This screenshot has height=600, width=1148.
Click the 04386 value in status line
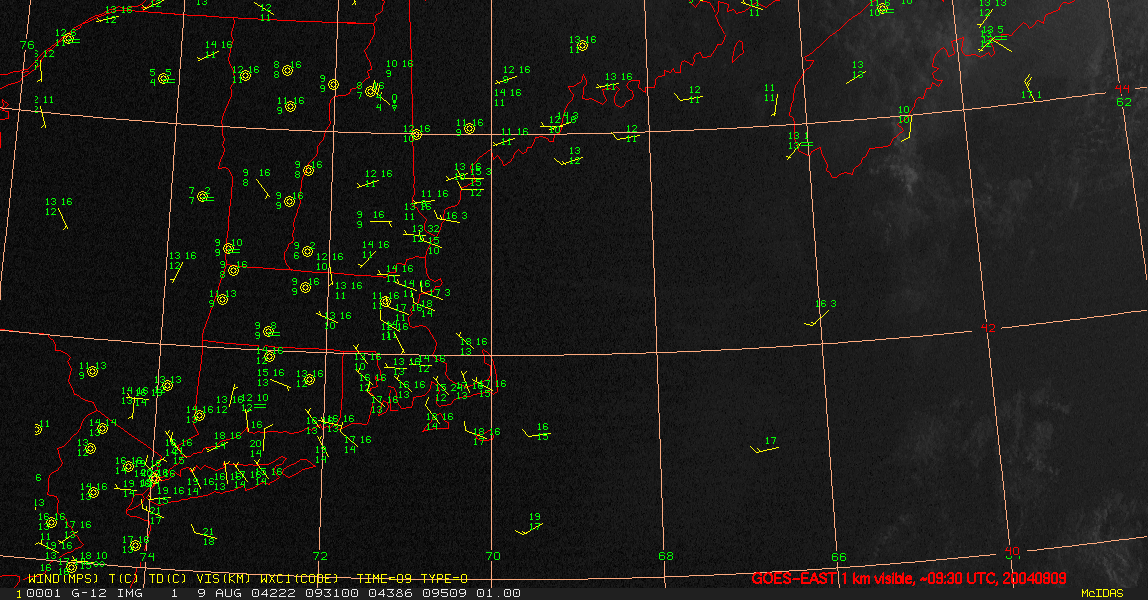coord(391,593)
